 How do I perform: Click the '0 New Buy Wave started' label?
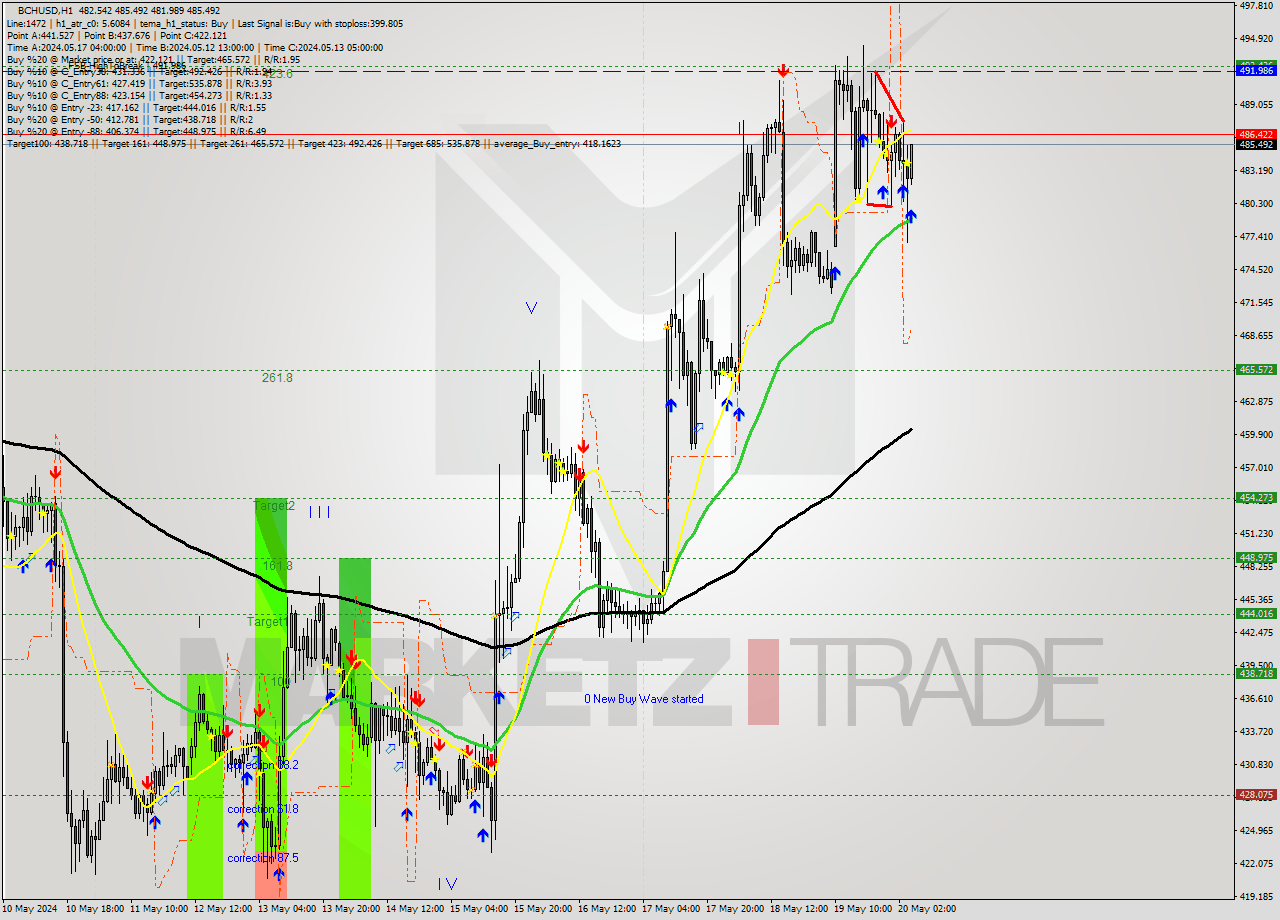(644, 699)
